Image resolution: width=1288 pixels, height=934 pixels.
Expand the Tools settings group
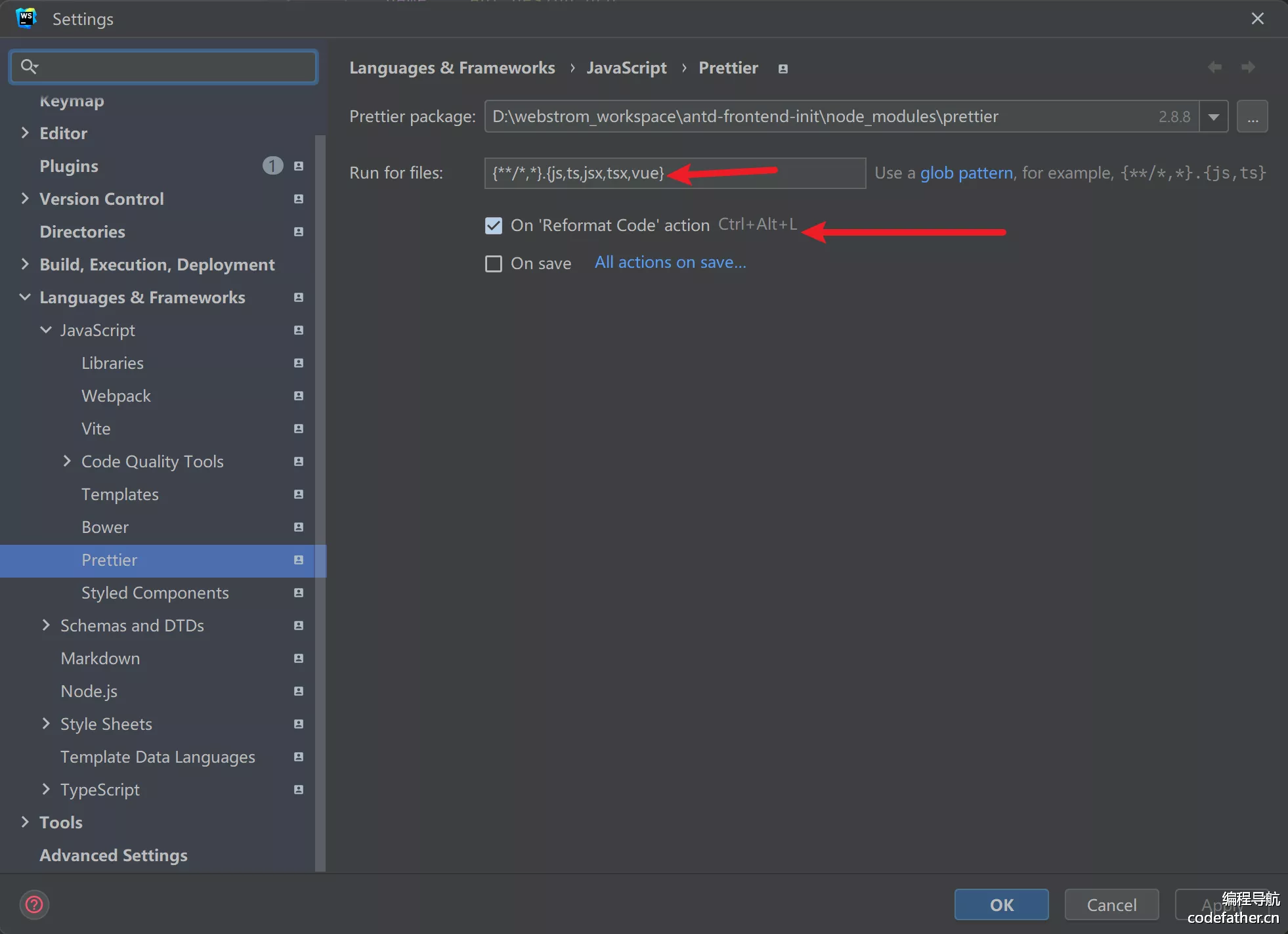[25, 822]
